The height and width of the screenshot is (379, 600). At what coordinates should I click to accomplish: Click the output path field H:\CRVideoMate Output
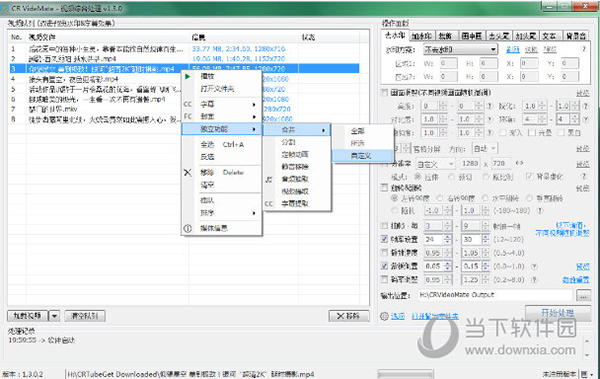pos(495,295)
